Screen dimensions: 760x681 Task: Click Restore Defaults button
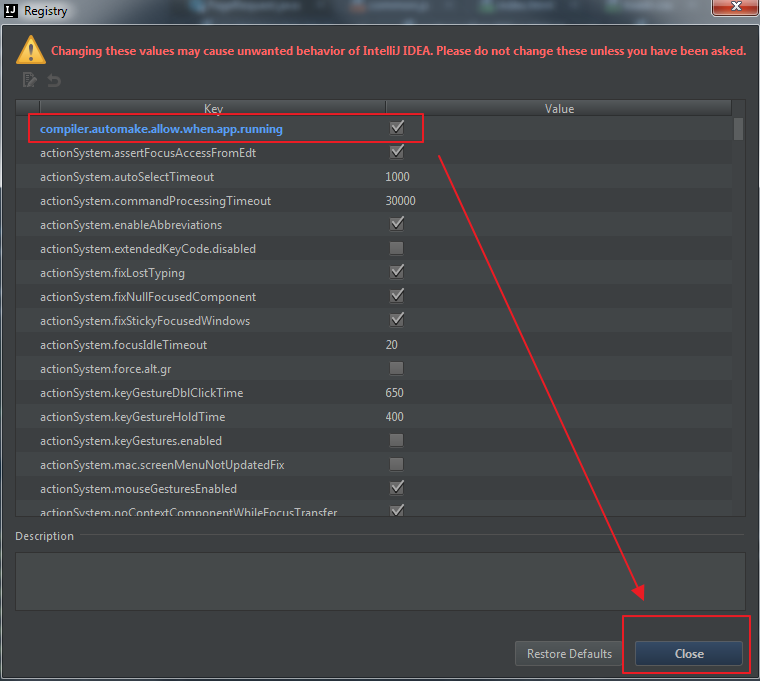tap(569, 653)
